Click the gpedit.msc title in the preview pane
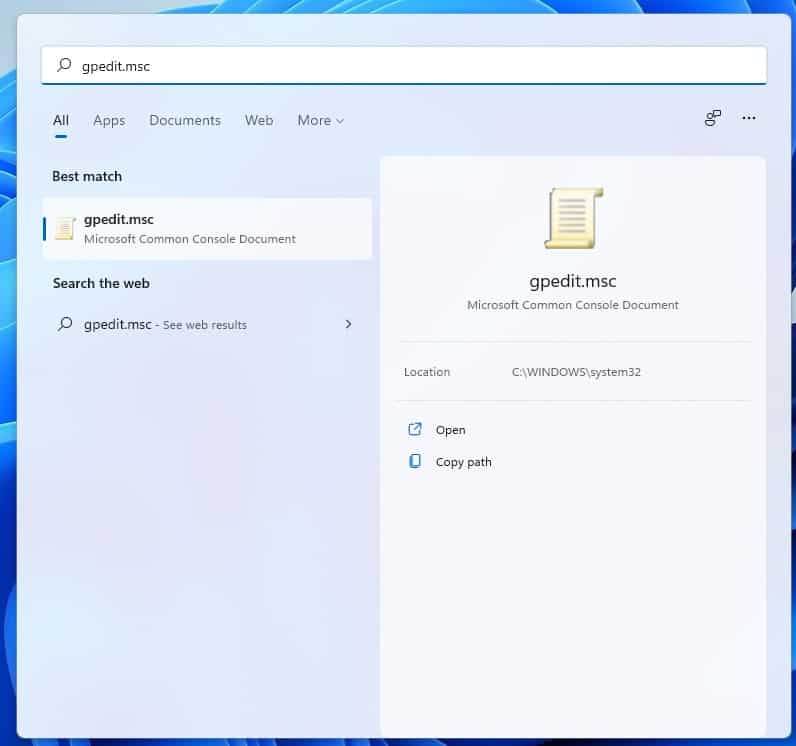The height and width of the screenshot is (746, 796). [573, 281]
